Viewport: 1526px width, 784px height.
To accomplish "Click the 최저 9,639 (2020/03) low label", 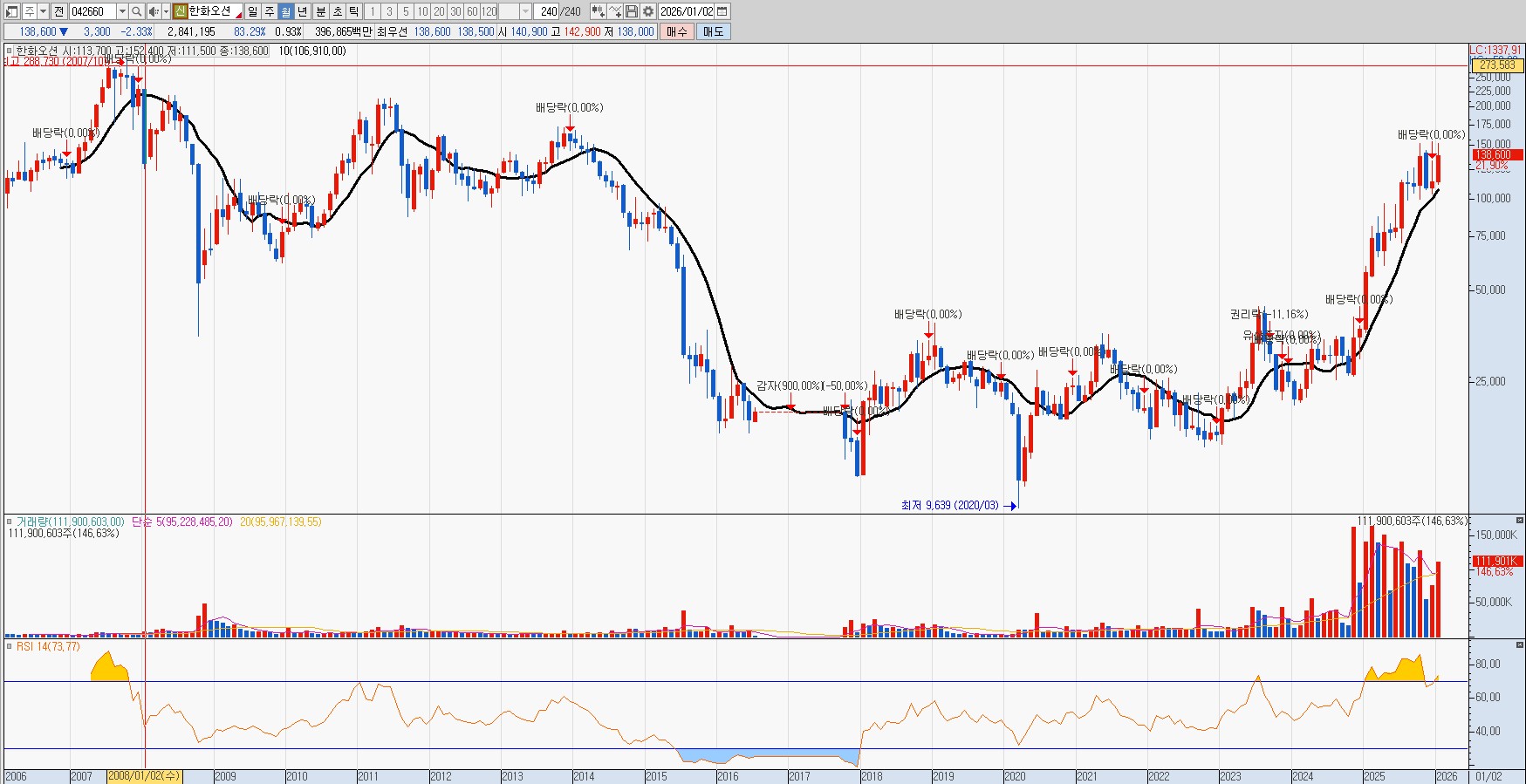I will [x=949, y=505].
